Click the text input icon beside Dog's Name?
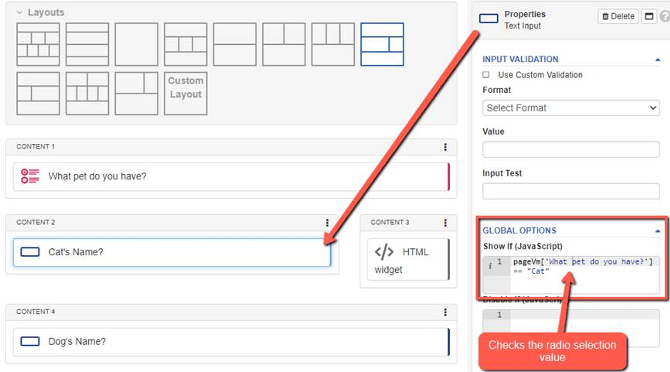The image size is (670, 372). coord(30,341)
